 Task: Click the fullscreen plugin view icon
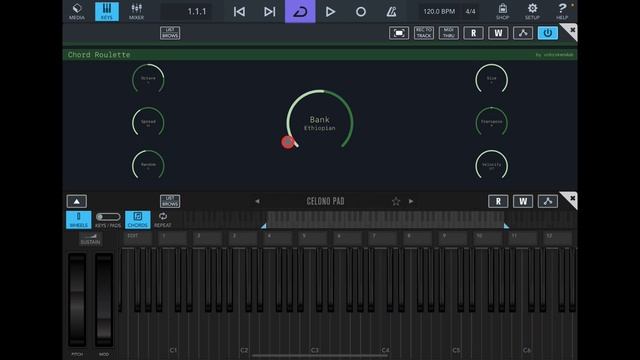[x=399, y=33]
